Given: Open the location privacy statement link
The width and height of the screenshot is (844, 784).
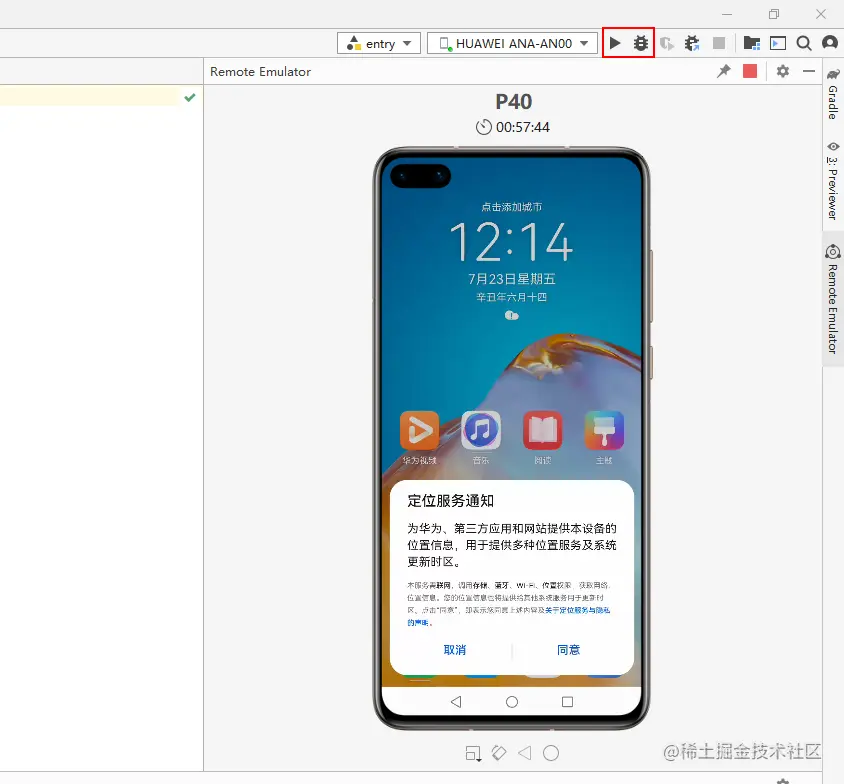Looking at the screenshot, I should tap(577, 610).
